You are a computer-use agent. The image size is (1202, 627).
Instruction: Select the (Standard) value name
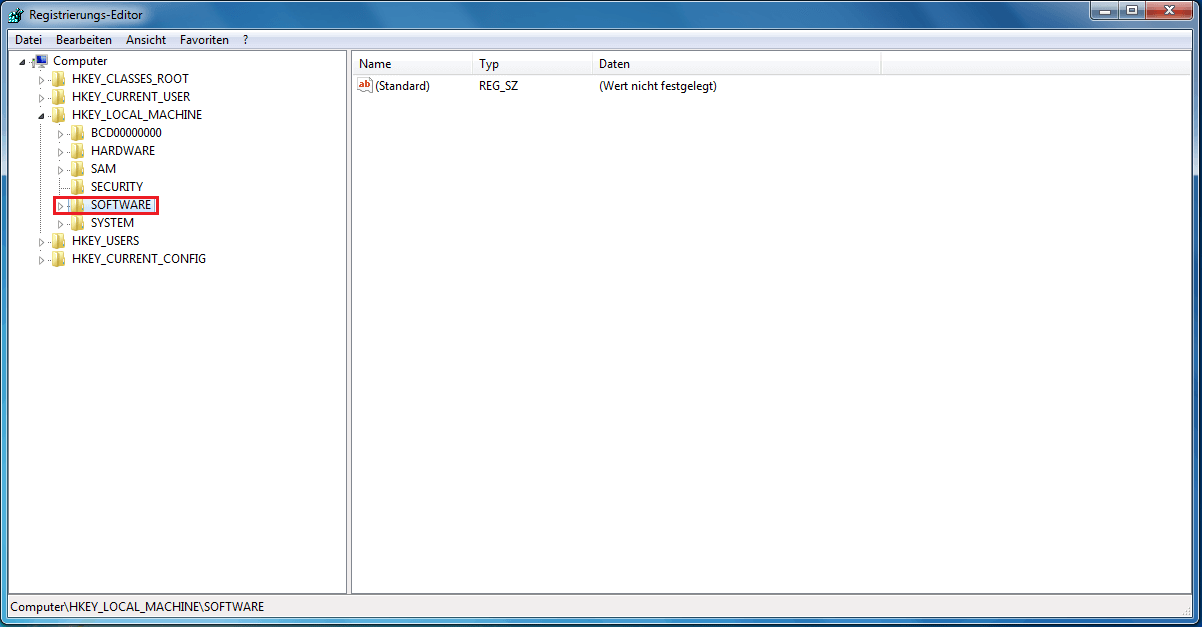click(402, 86)
